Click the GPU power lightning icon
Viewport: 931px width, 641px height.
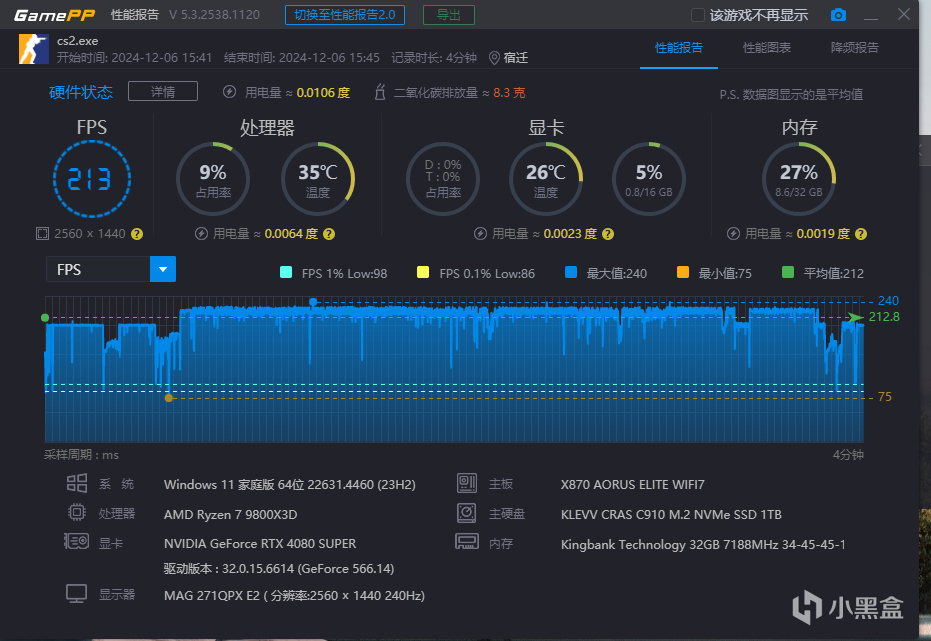480,234
